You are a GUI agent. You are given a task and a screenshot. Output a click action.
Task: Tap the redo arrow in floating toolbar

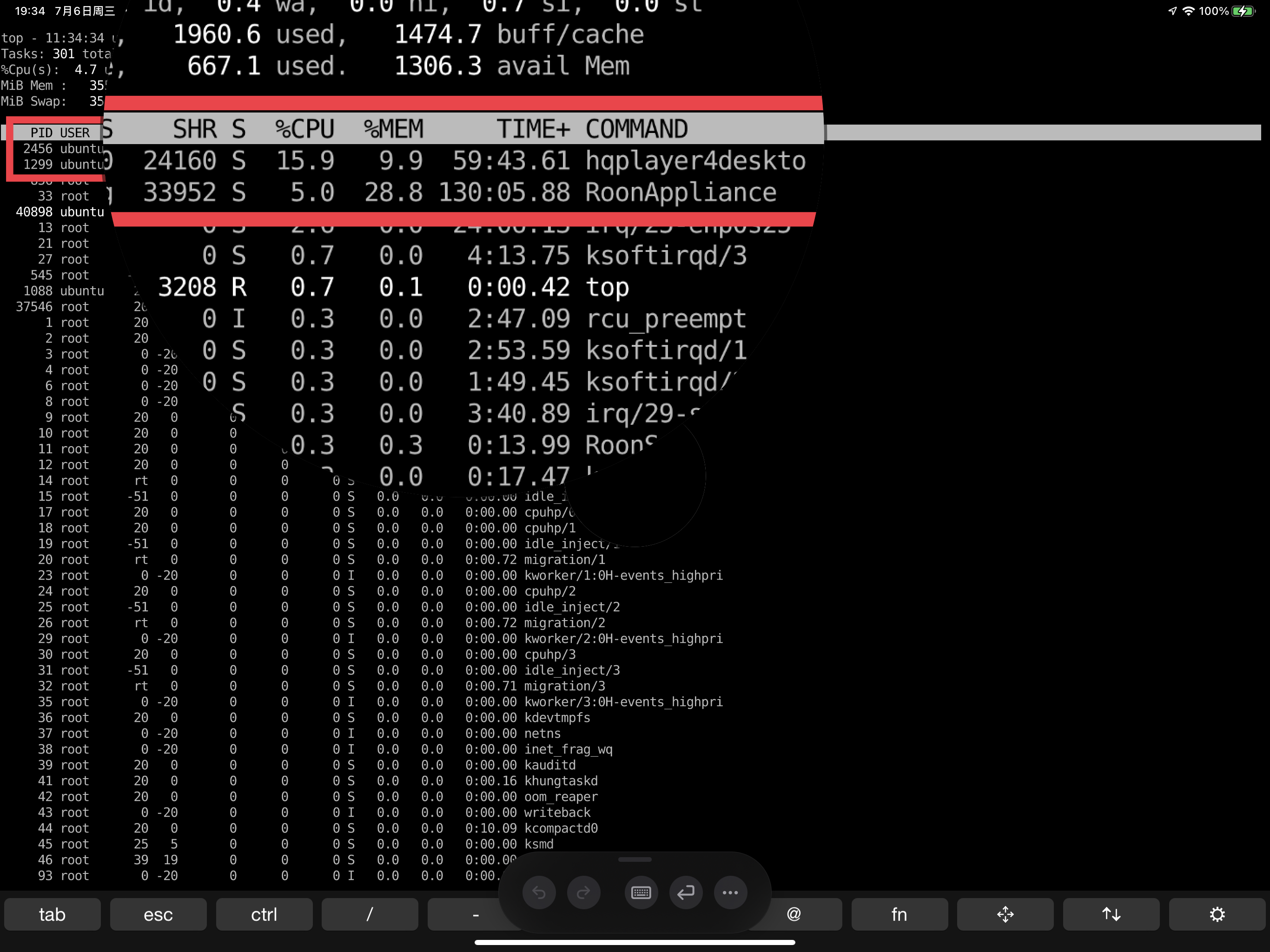pos(583,892)
